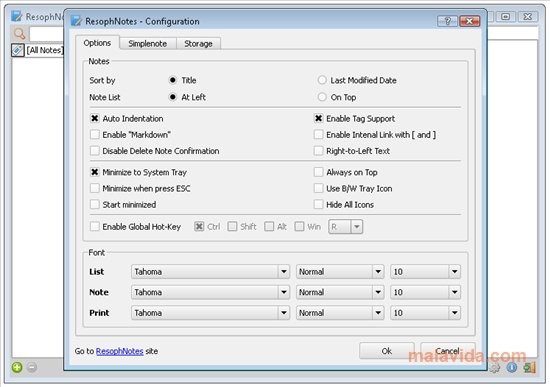This screenshot has width=550, height=387.
Task: Uncheck Enable Tag Support checkbox
Action: pos(318,119)
